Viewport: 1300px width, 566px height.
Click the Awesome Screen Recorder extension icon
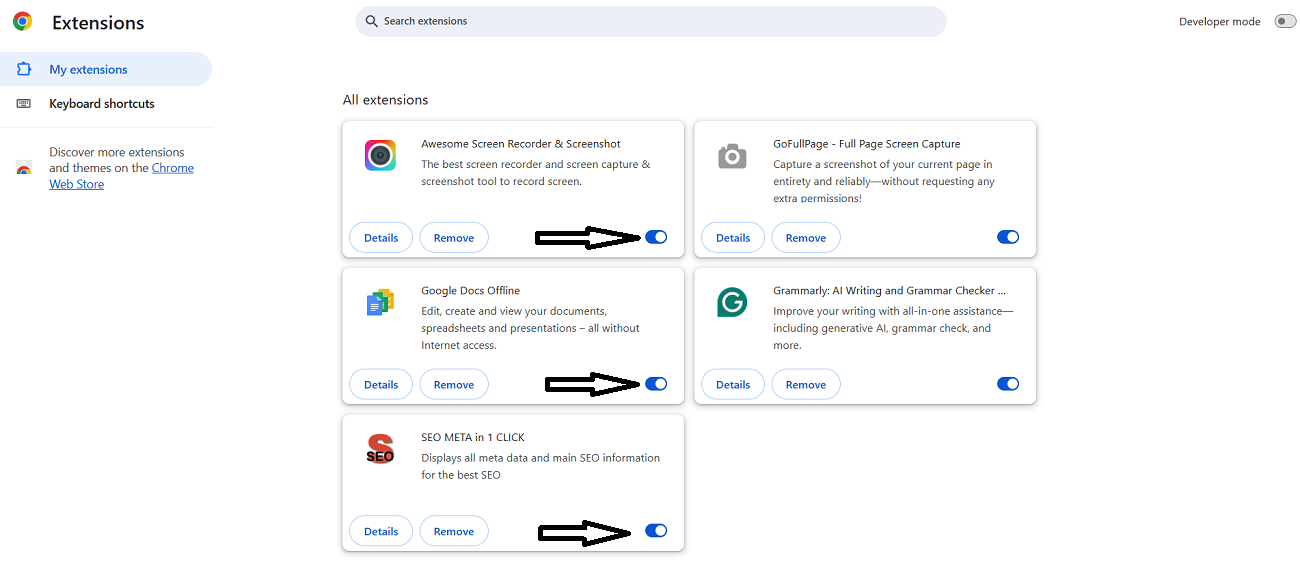[380, 155]
